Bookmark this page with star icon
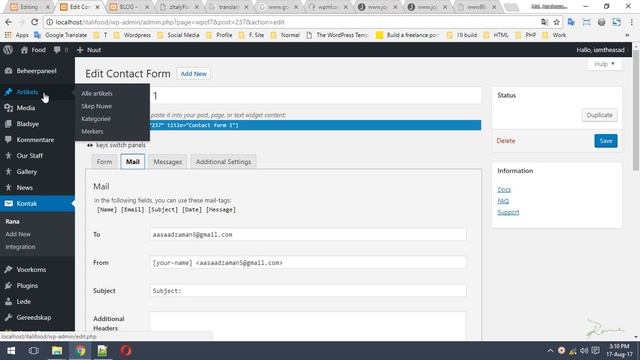640x360 pixels. point(556,22)
